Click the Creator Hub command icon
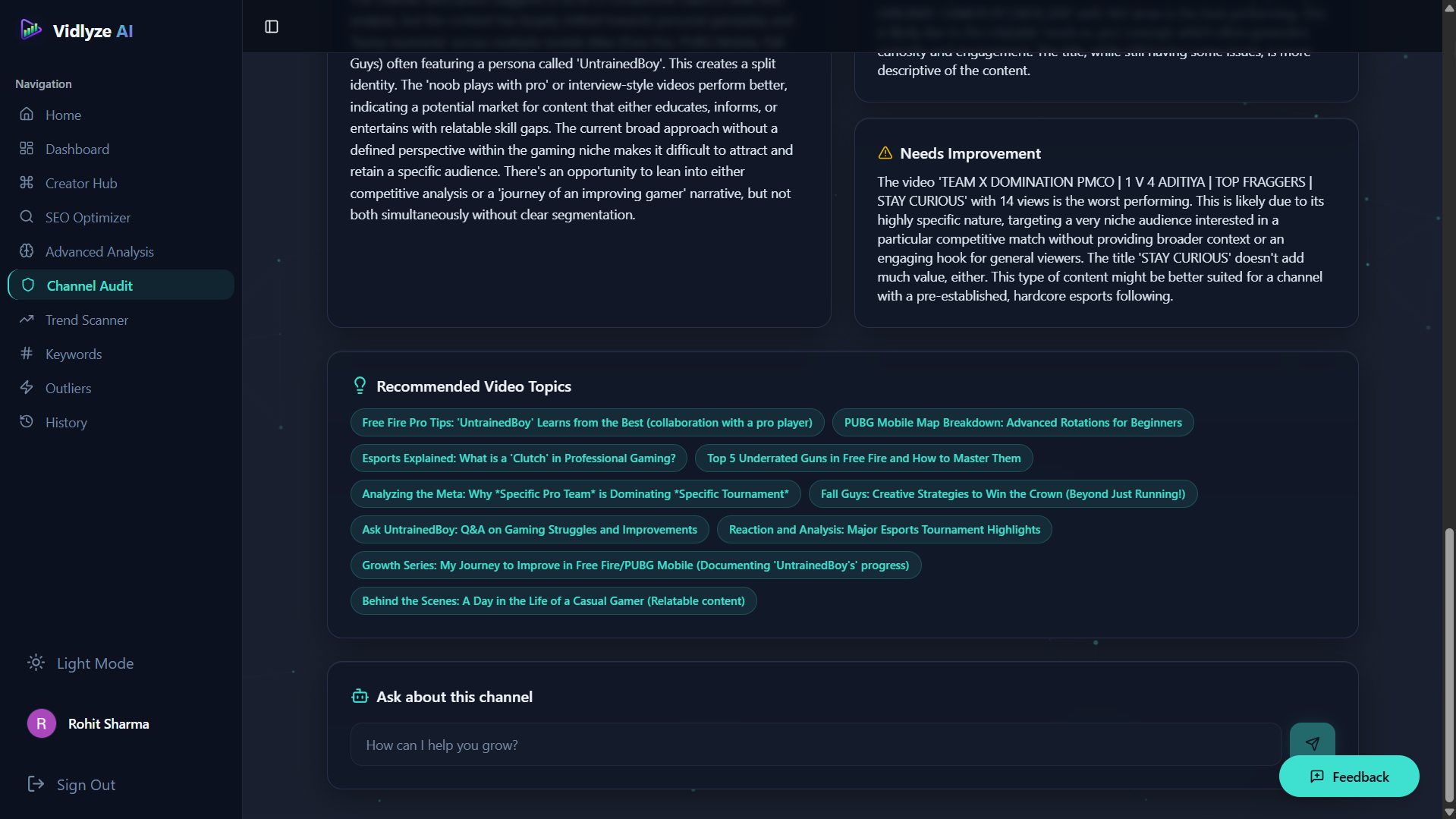The image size is (1456, 819). point(27,182)
